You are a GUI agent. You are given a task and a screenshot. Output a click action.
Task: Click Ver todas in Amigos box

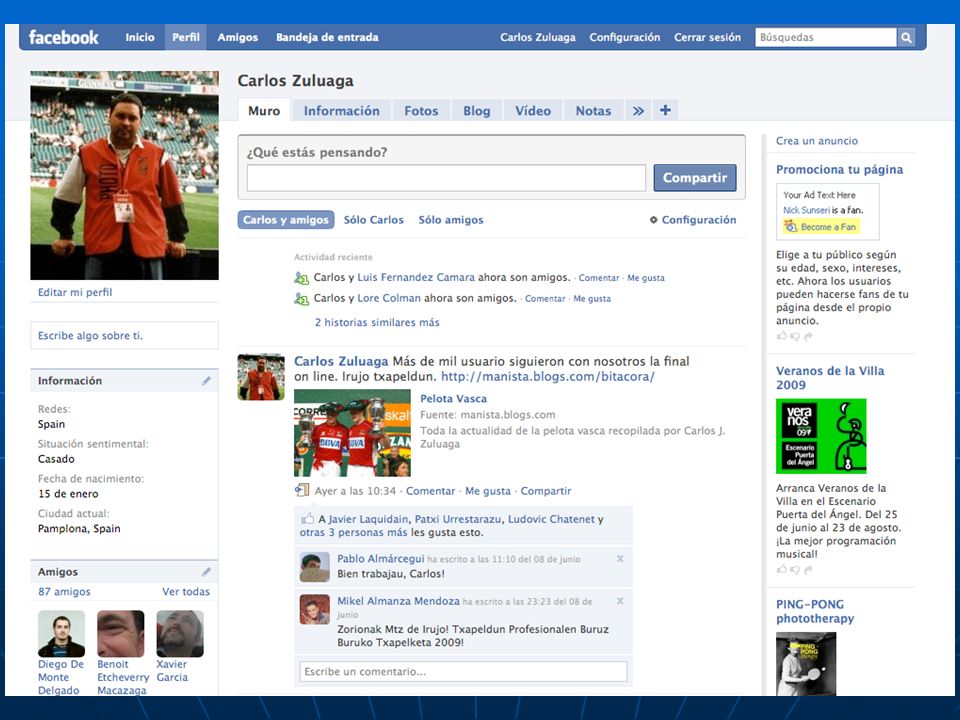coord(186,591)
